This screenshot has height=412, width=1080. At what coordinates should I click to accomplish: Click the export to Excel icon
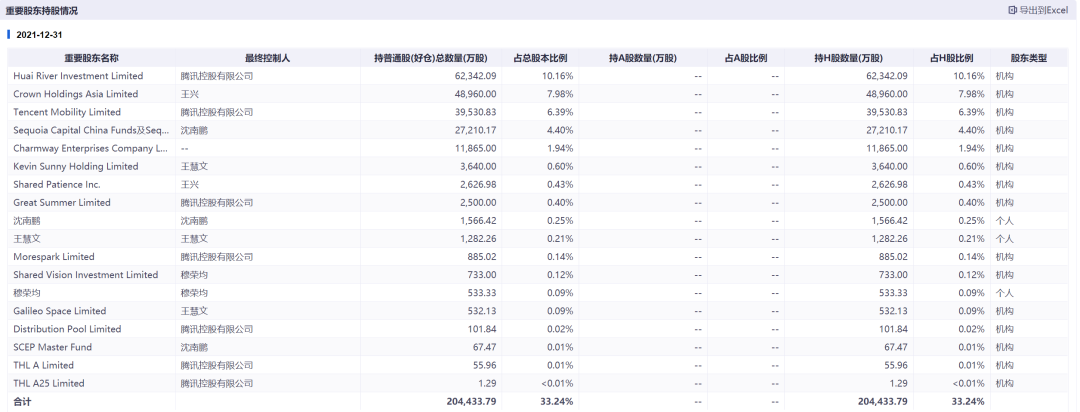click(1012, 10)
